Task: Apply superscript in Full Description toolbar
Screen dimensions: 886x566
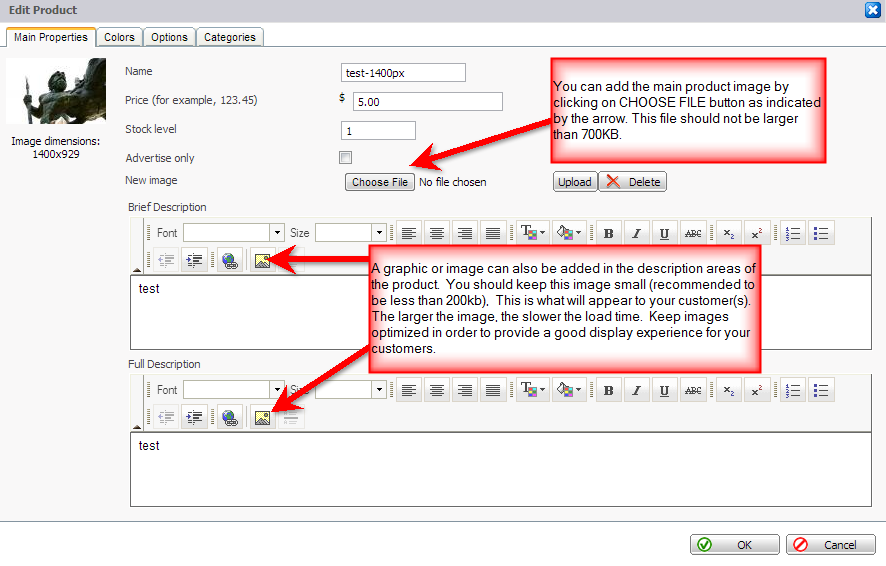Action: click(757, 390)
